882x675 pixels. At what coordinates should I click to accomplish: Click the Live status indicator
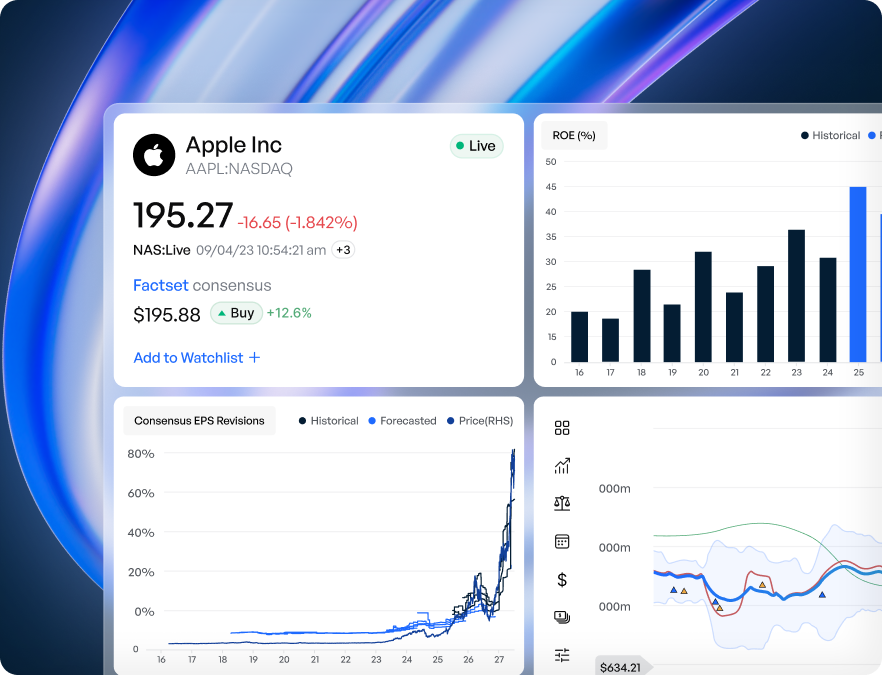pyautogui.click(x=476, y=146)
